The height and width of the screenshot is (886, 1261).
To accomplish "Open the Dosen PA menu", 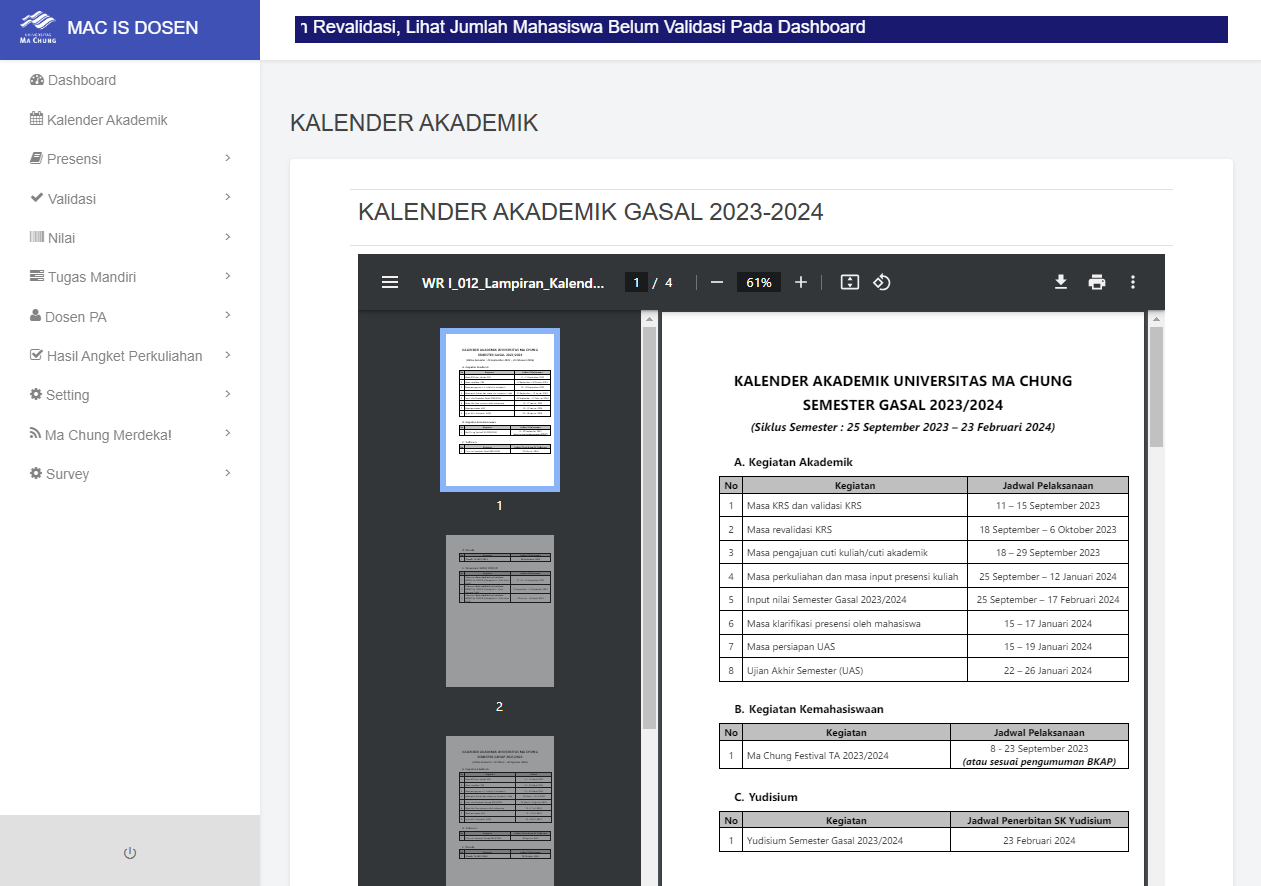I will (x=130, y=316).
